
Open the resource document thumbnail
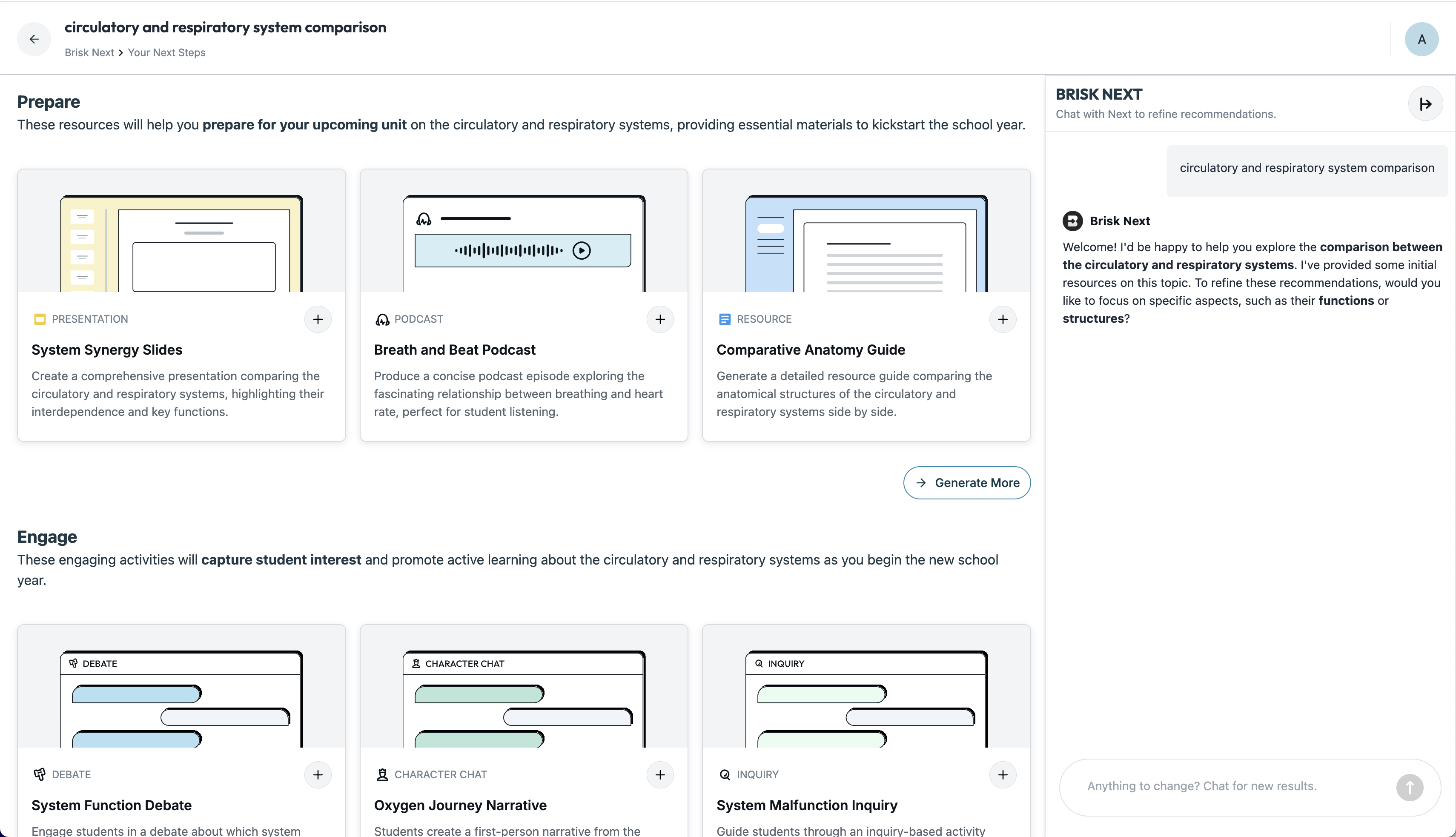point(866,243)
